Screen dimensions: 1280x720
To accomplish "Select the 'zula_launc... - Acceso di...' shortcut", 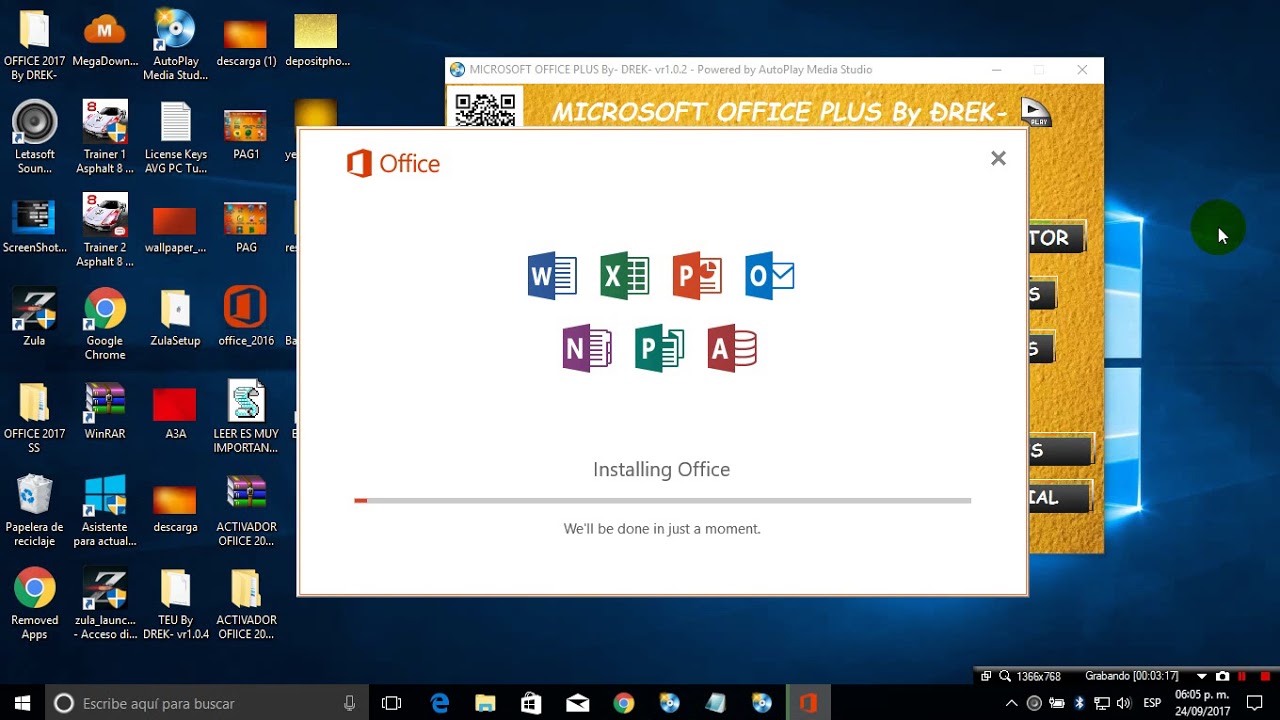I will (105, 604).
